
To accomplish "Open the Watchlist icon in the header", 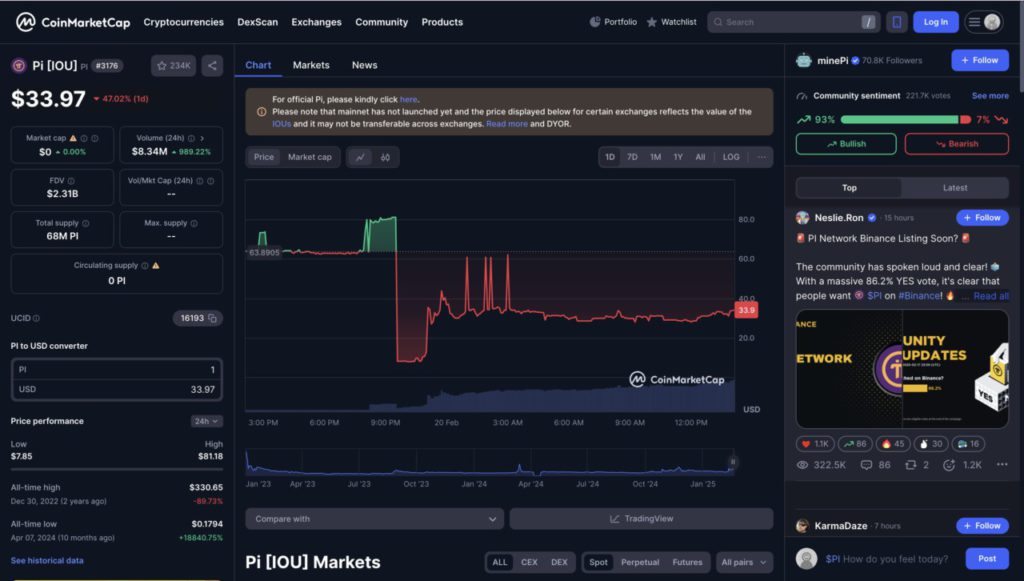I will click(650, 21).
